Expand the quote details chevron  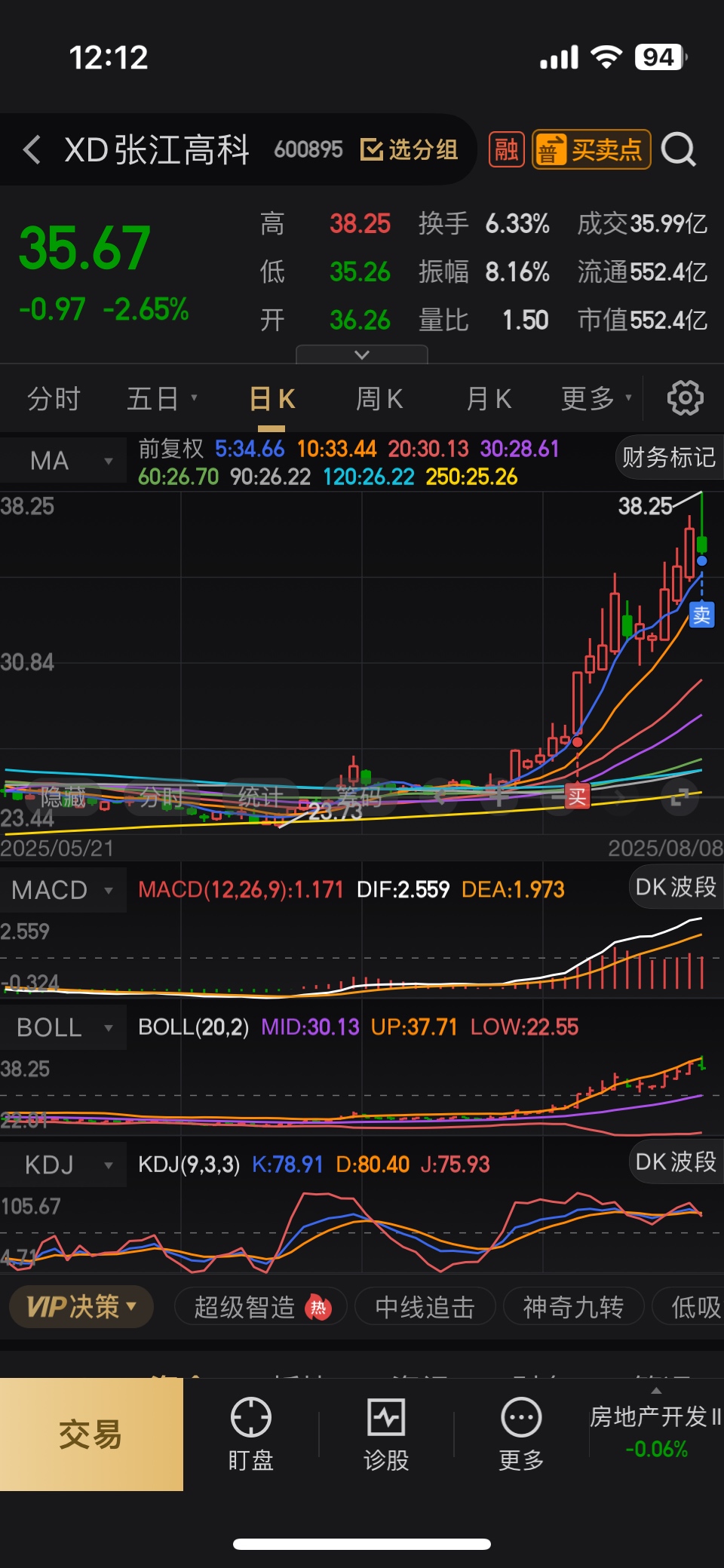(362, 354)
